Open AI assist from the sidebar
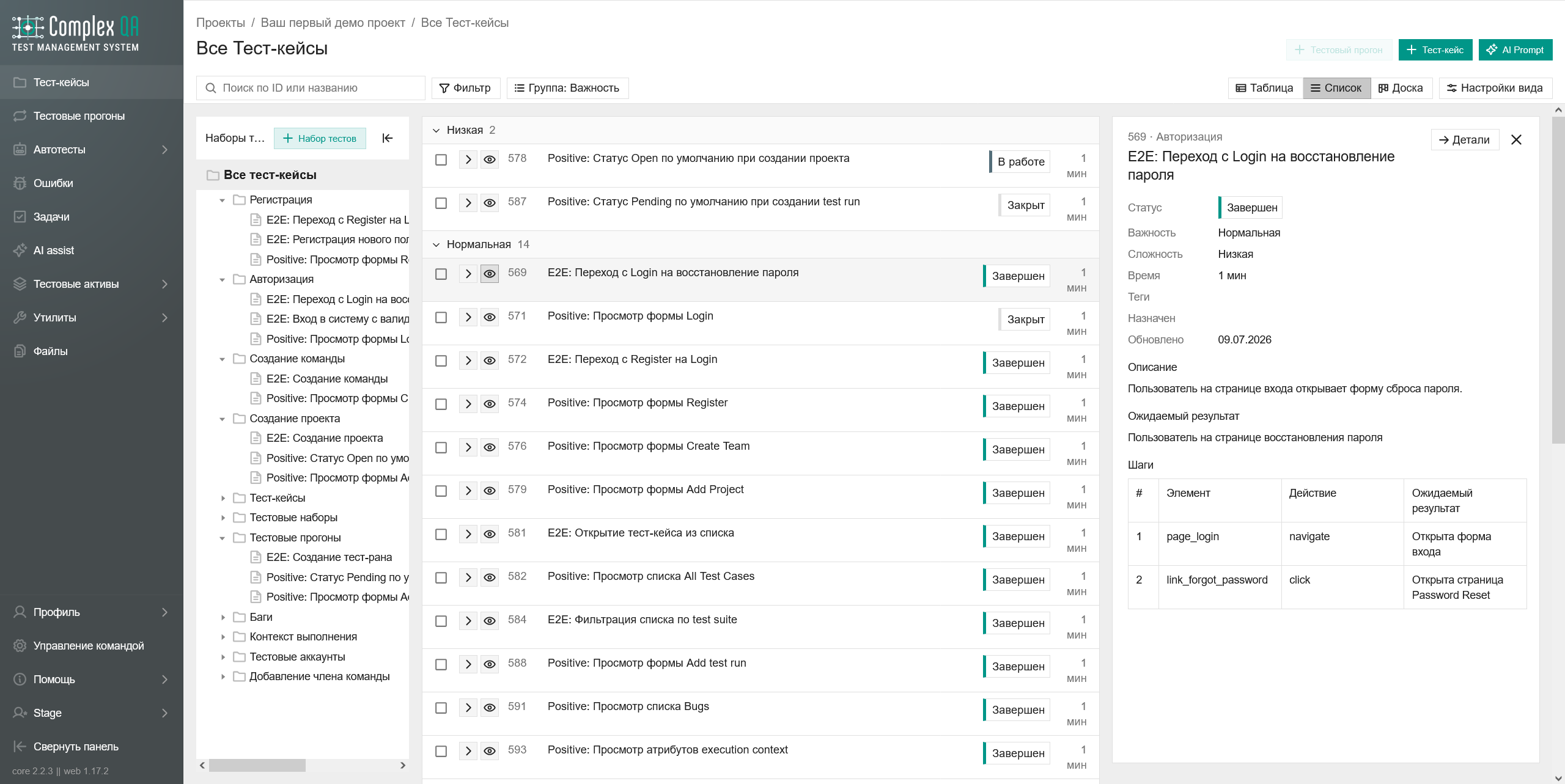The image size is (1565, 784). (x=92, y=250)
